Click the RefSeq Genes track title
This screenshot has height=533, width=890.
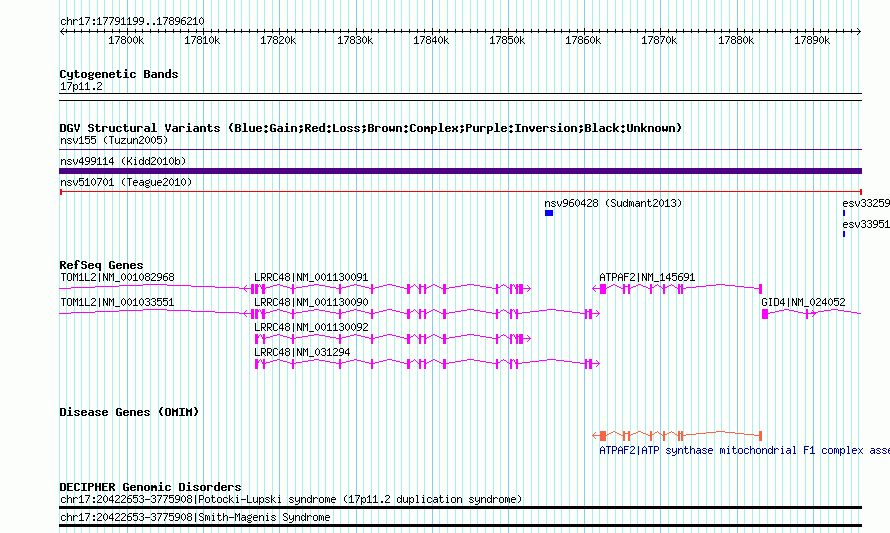click(x=101, y=265)
